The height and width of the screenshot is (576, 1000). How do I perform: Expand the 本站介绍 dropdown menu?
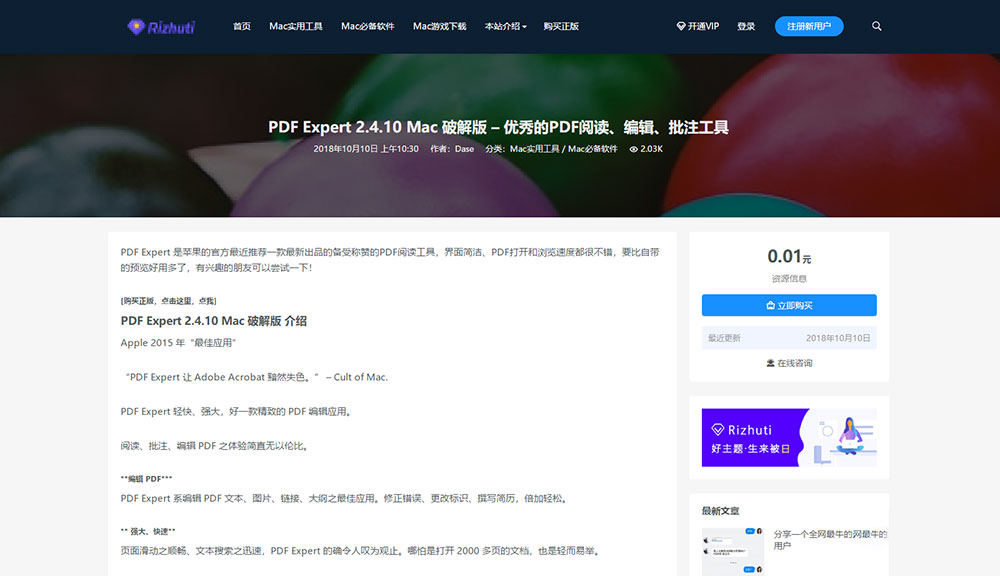(x=505, y=26)
